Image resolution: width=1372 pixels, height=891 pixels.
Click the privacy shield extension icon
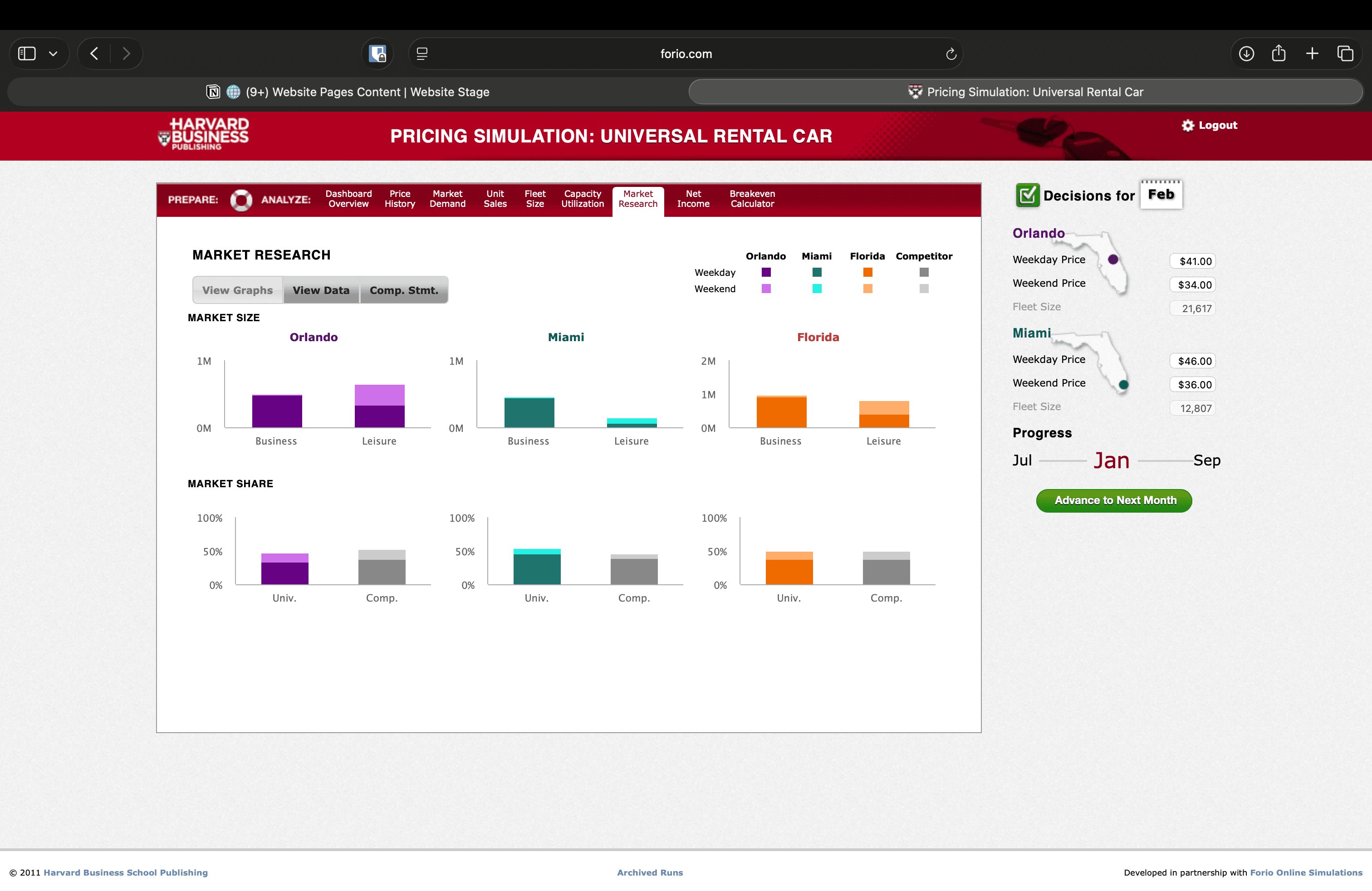(x=377, y=54)
